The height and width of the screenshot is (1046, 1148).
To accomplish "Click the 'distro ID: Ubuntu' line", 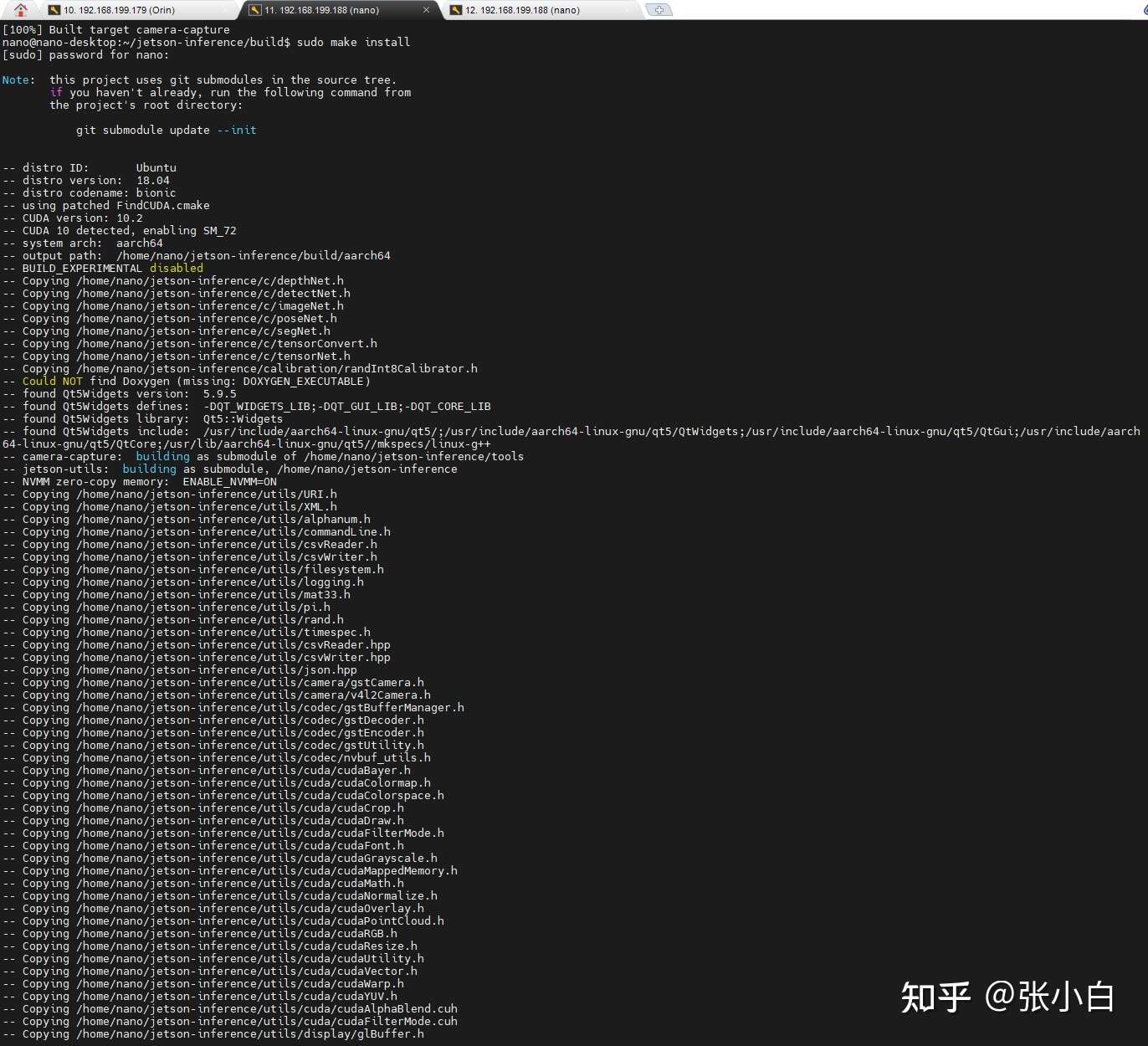I will point(90,167).
